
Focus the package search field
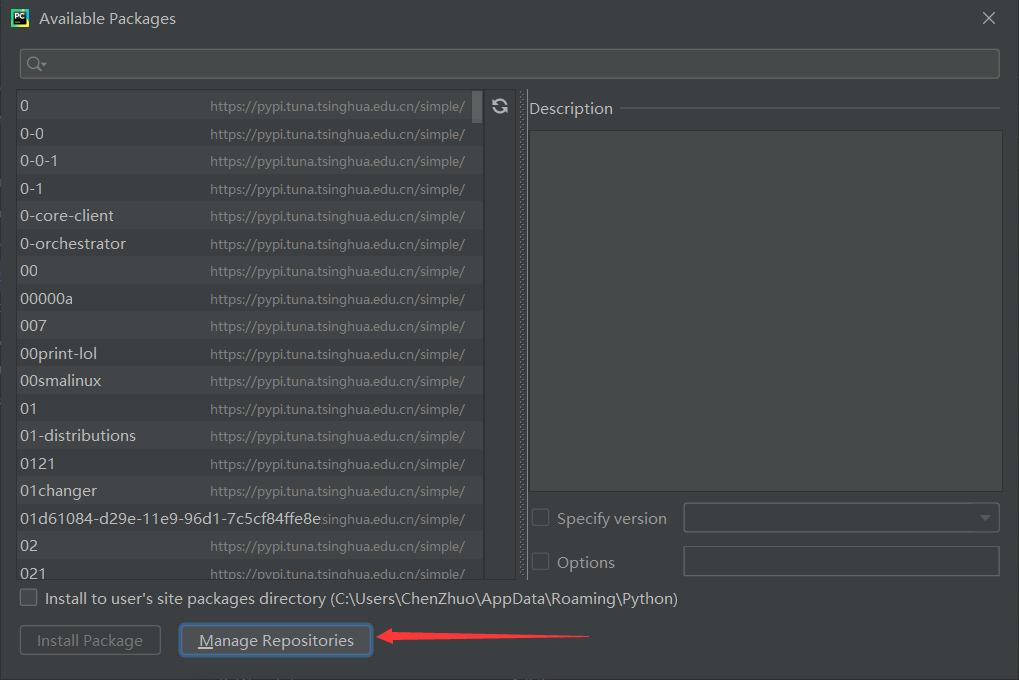click(x=520, y=64)
